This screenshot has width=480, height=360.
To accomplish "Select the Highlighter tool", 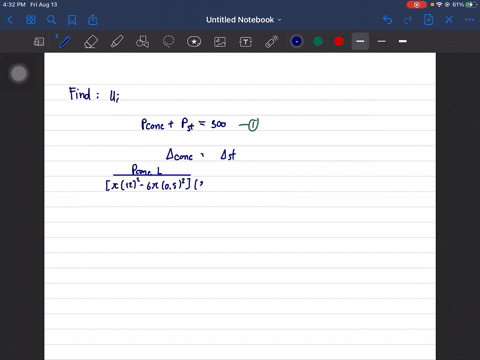I will pyautogui.click(x=117, y=42).
